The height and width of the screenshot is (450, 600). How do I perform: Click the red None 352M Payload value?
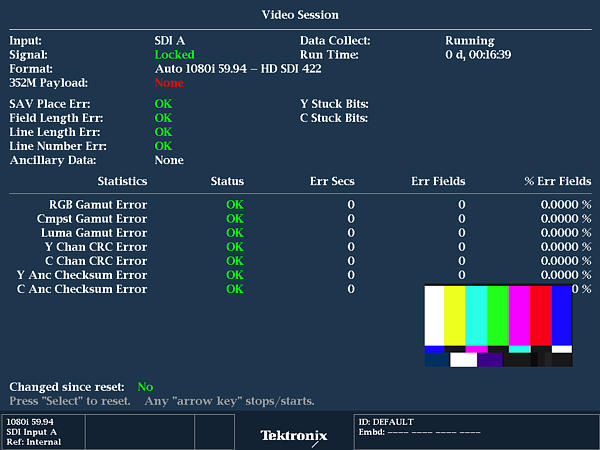point(169,83)
